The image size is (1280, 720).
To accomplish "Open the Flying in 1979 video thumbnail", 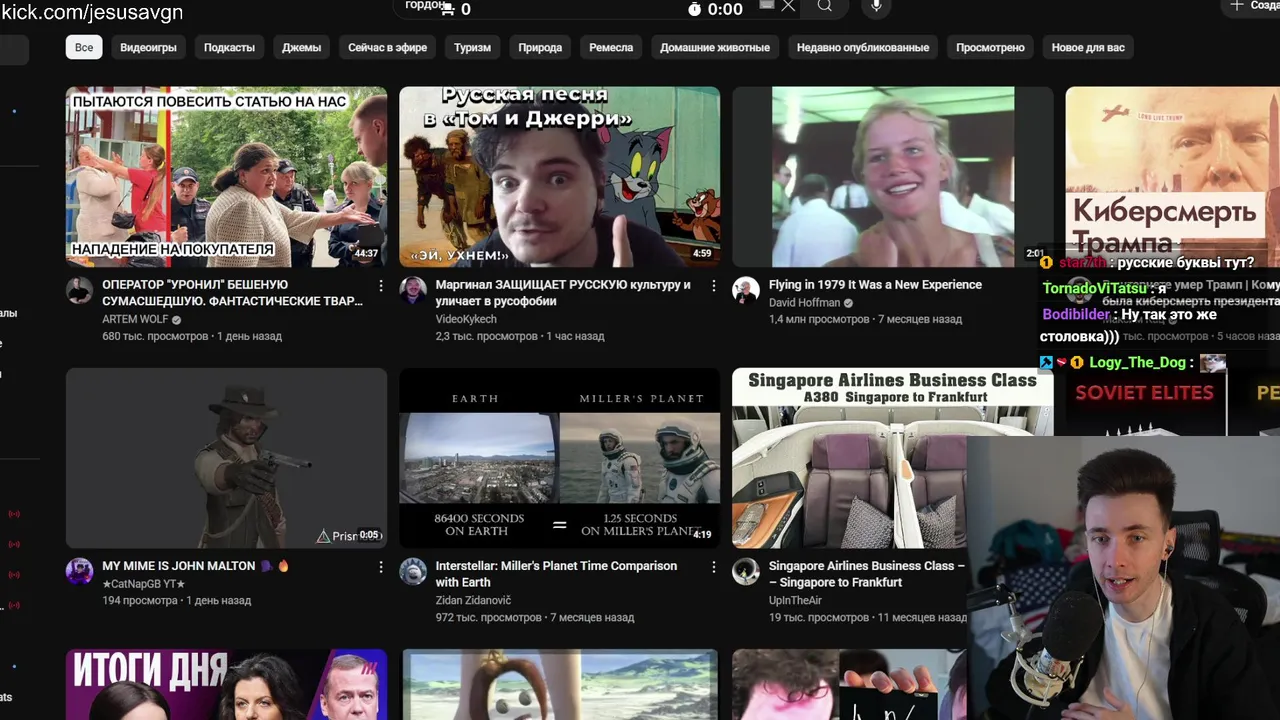I will (x=892, y=177).
